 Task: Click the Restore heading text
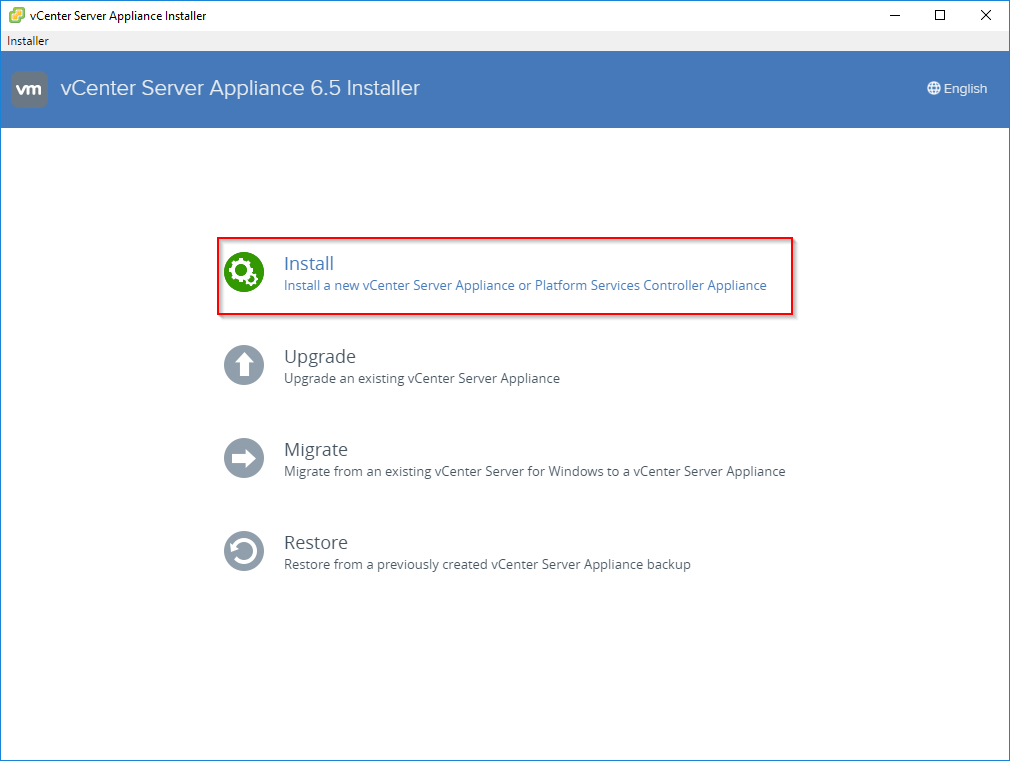click(x=316, y=542)
